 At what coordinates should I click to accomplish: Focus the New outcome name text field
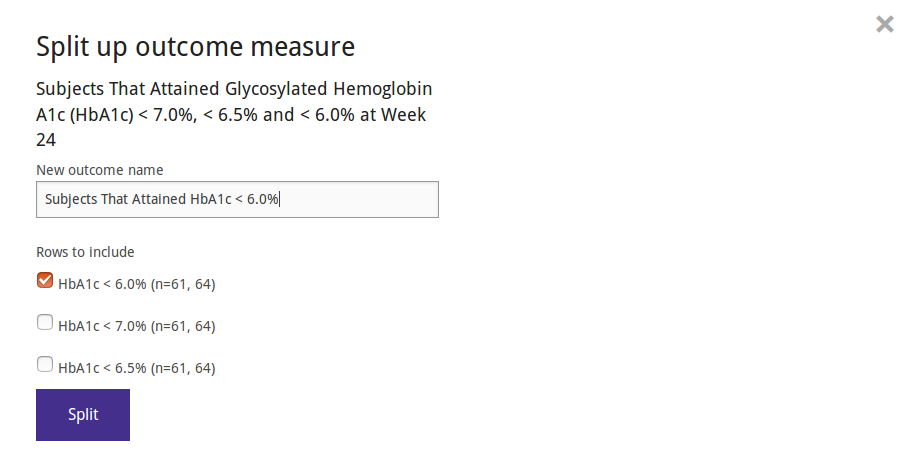click(x=237, y=199)
